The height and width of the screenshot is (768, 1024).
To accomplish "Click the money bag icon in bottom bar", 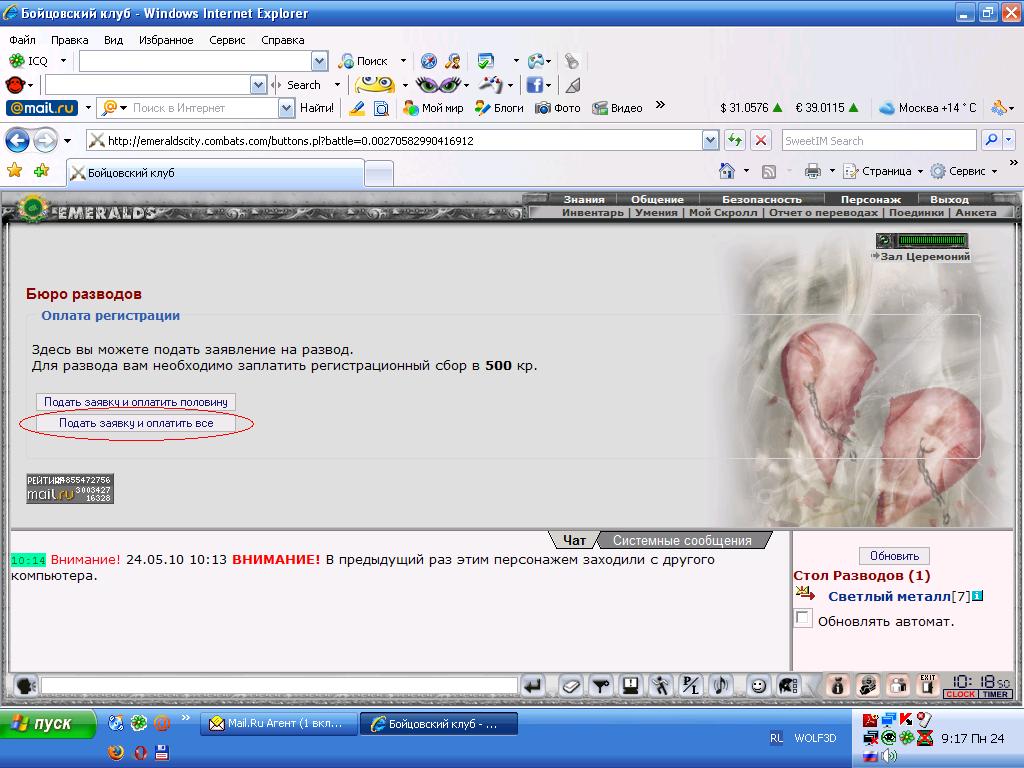I will coord(839,686).
